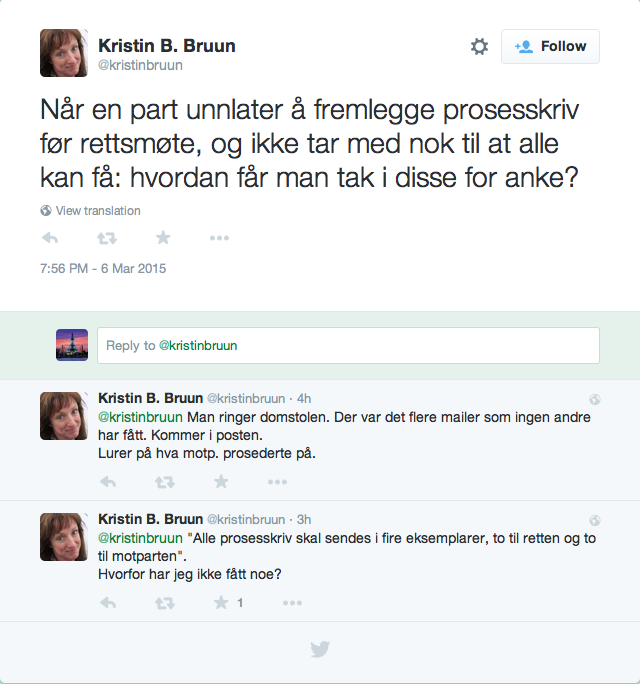Favorite the main tweet with star
Image resolution: width=640 pixels, height=684 pixels.
(x=163, y=238)
